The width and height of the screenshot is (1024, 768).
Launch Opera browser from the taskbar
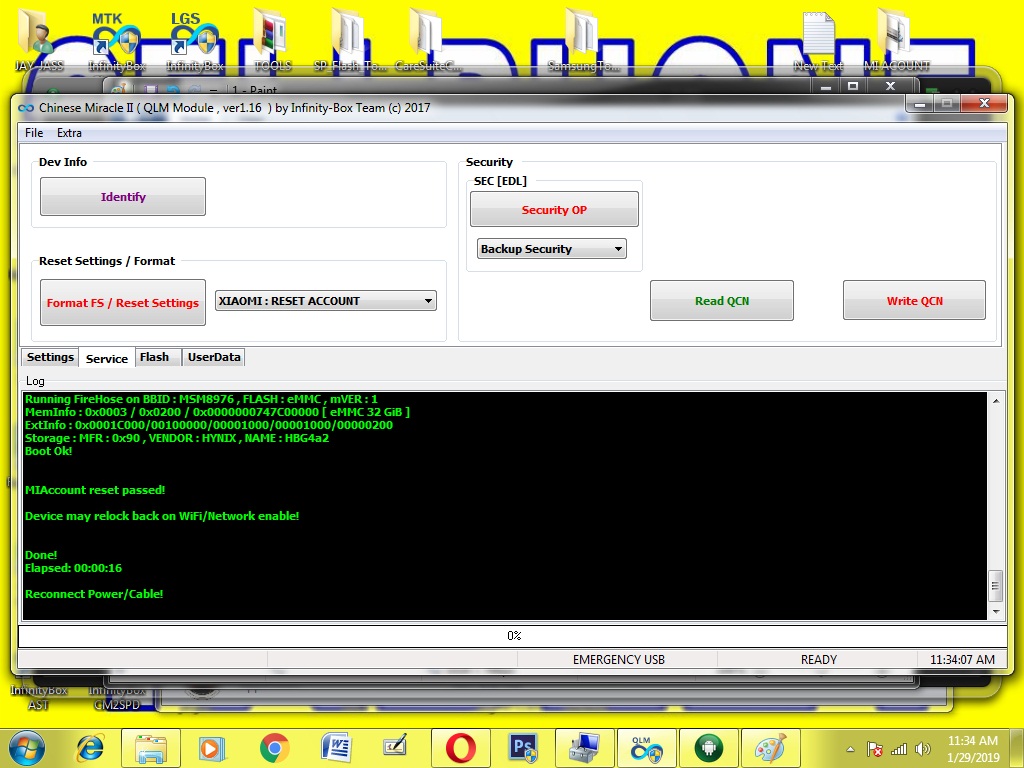point(460,748)
